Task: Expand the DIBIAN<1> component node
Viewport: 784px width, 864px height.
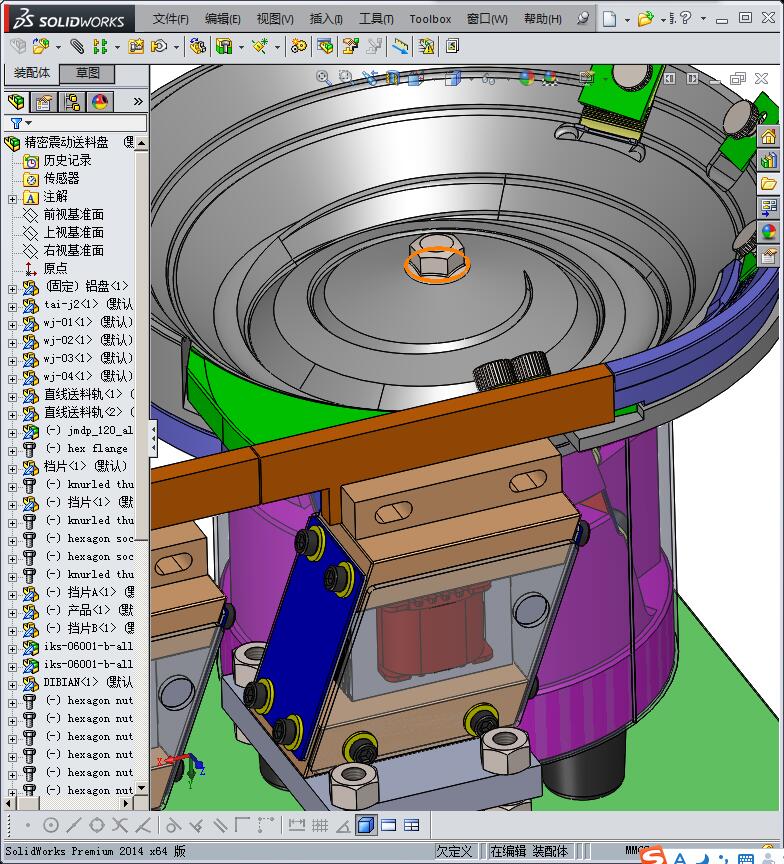Action: pos(13,685)
